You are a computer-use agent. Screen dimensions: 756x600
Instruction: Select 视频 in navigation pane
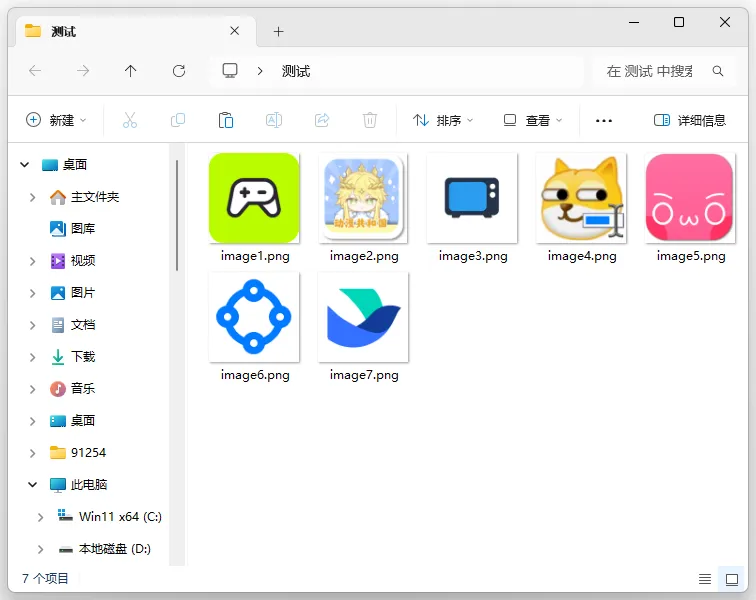72,261
